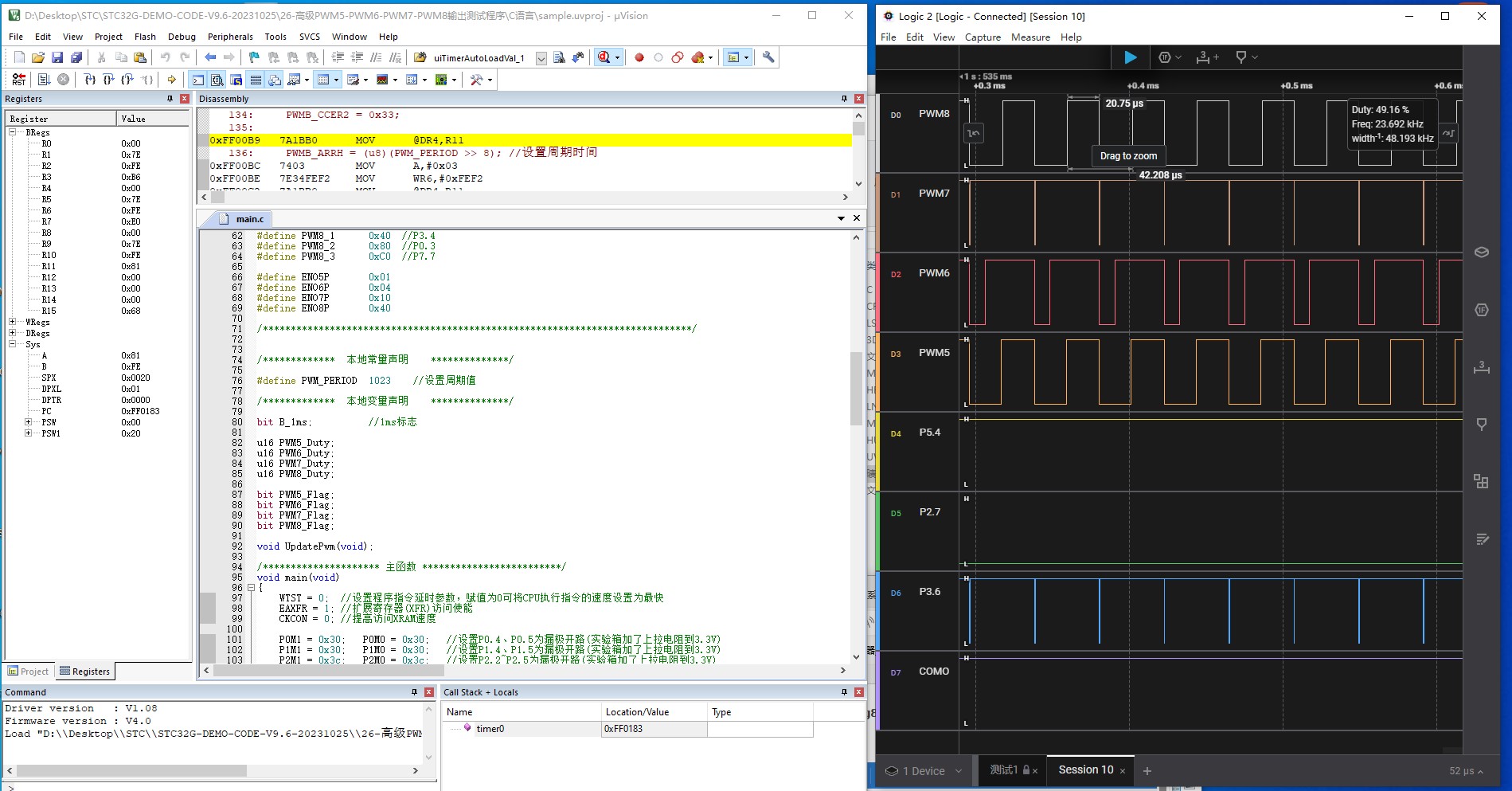Expand the PSW1 register node
Image resolution: width=1512 pixels, height=791 pixels.
coord(29,433)
